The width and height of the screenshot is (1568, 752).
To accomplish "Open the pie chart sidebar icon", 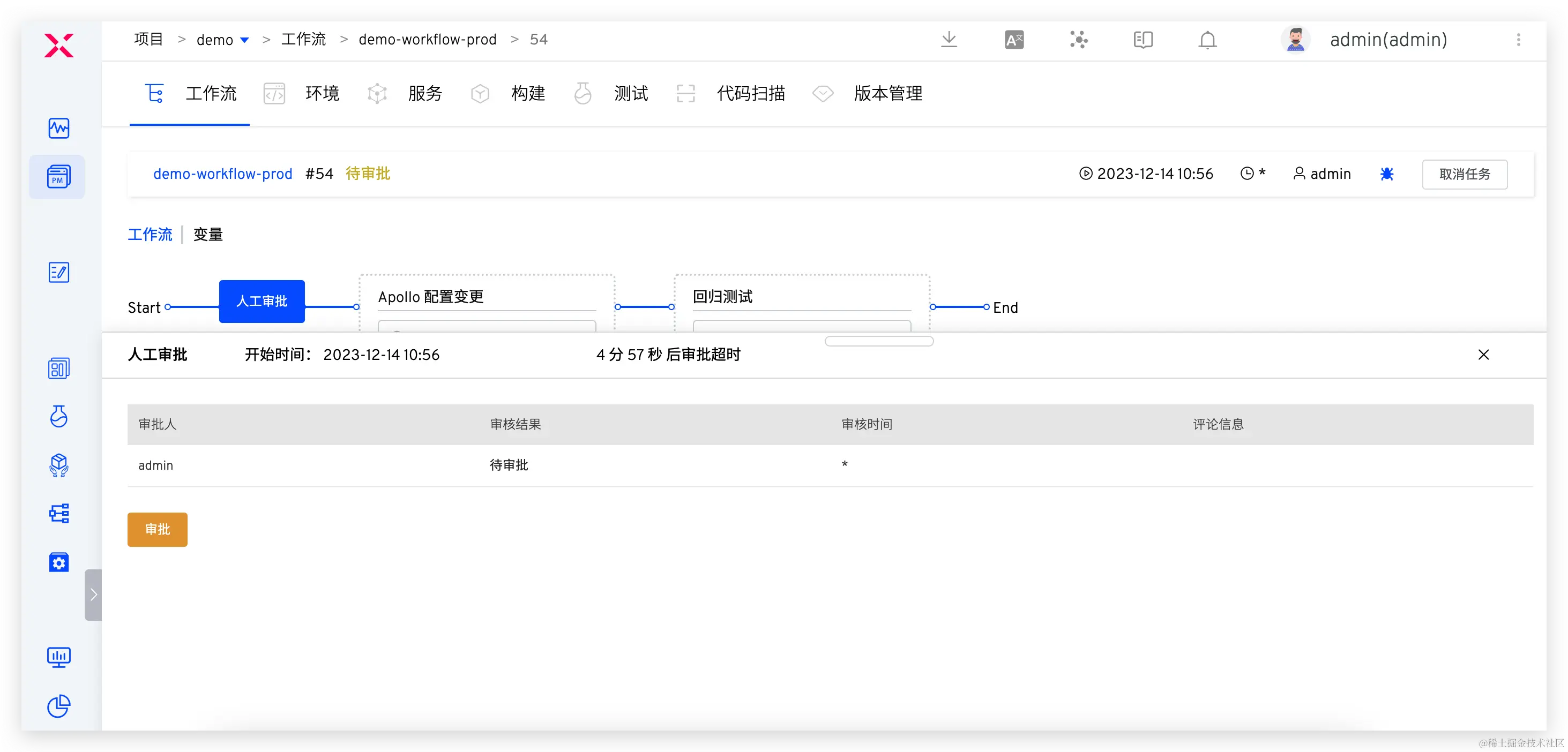I will pos(58,706).
